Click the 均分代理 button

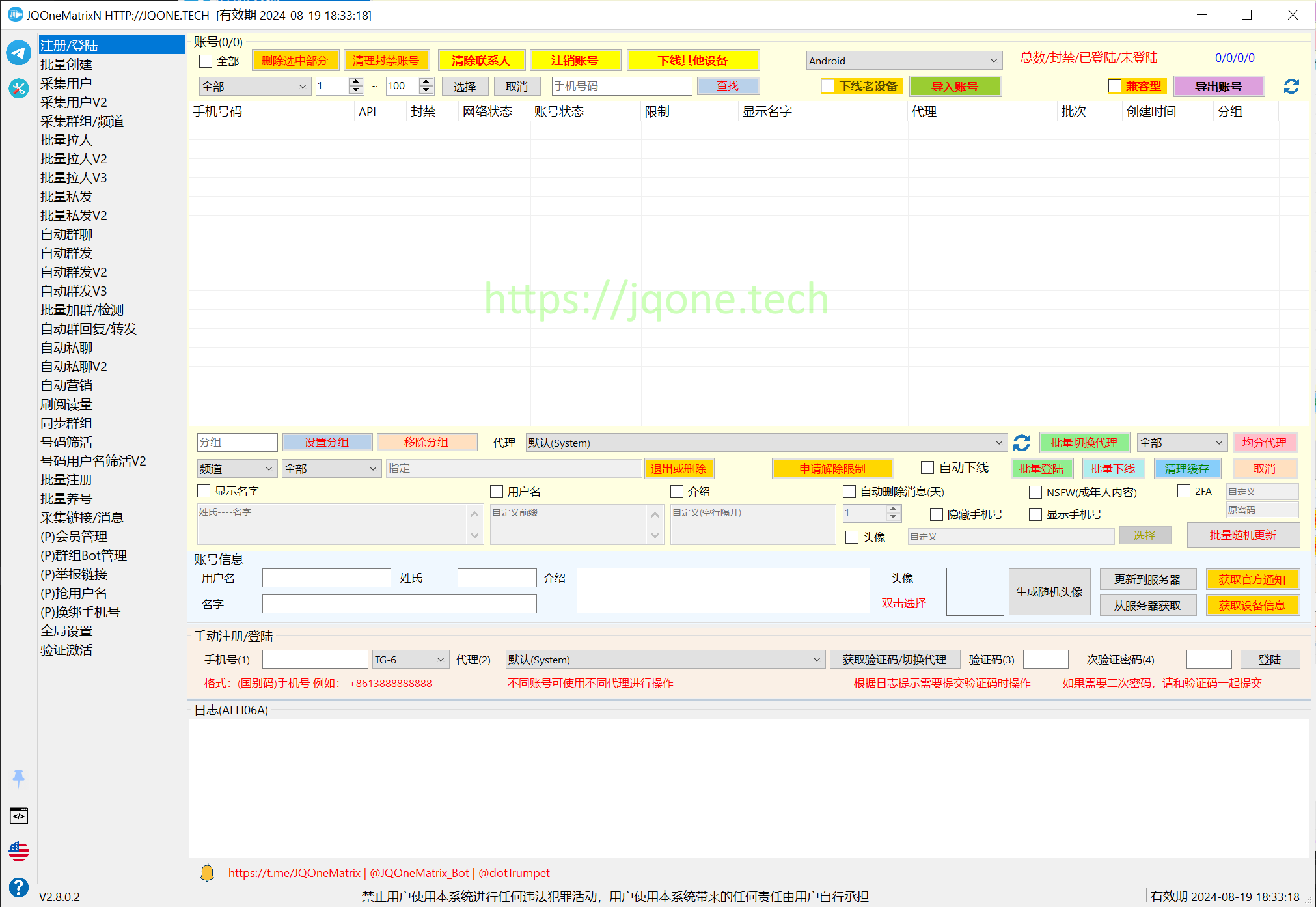pyautogui.click(x=1265, y=443)
